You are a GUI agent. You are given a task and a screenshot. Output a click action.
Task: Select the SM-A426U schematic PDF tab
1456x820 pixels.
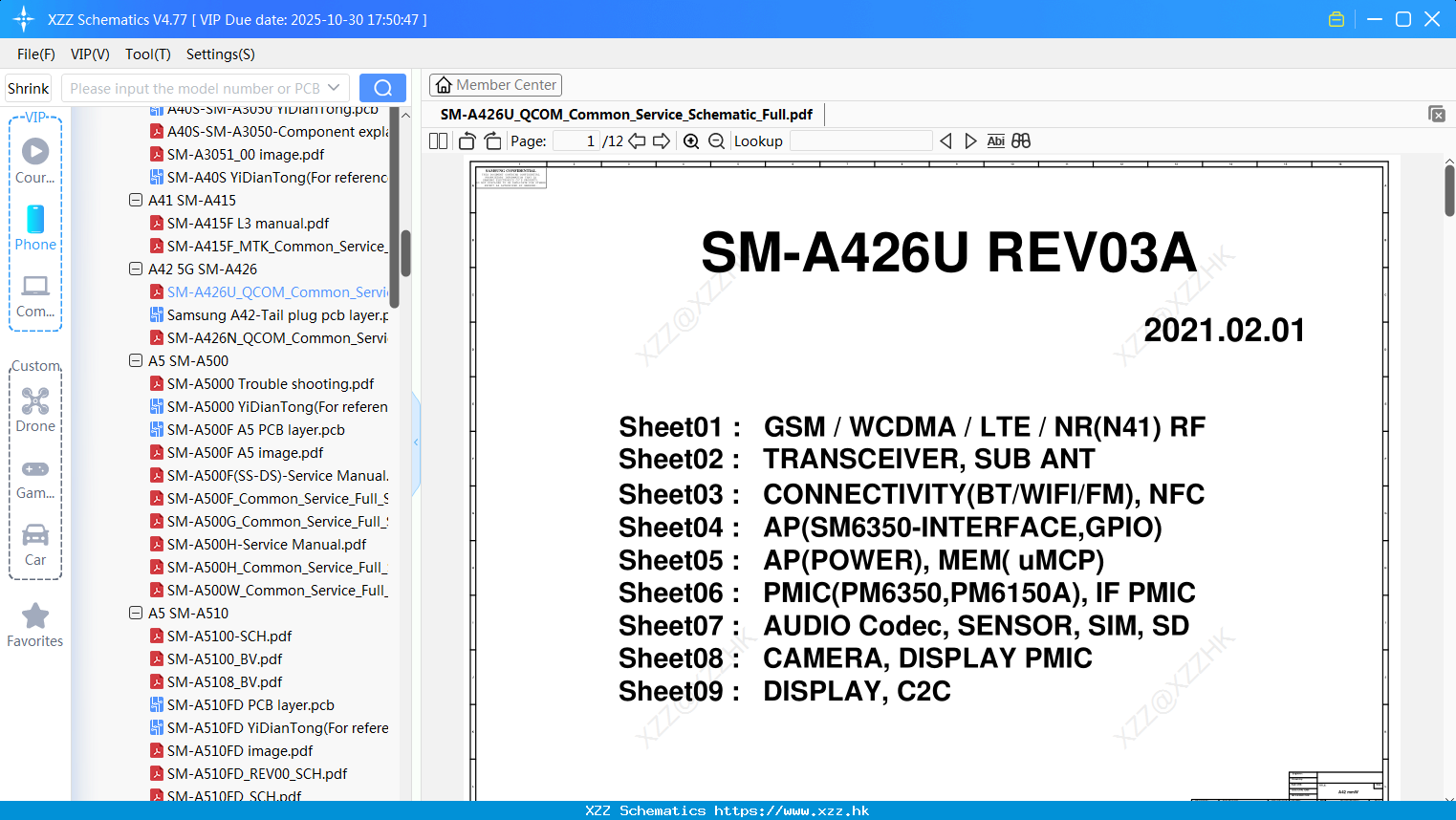click(626, 115)
